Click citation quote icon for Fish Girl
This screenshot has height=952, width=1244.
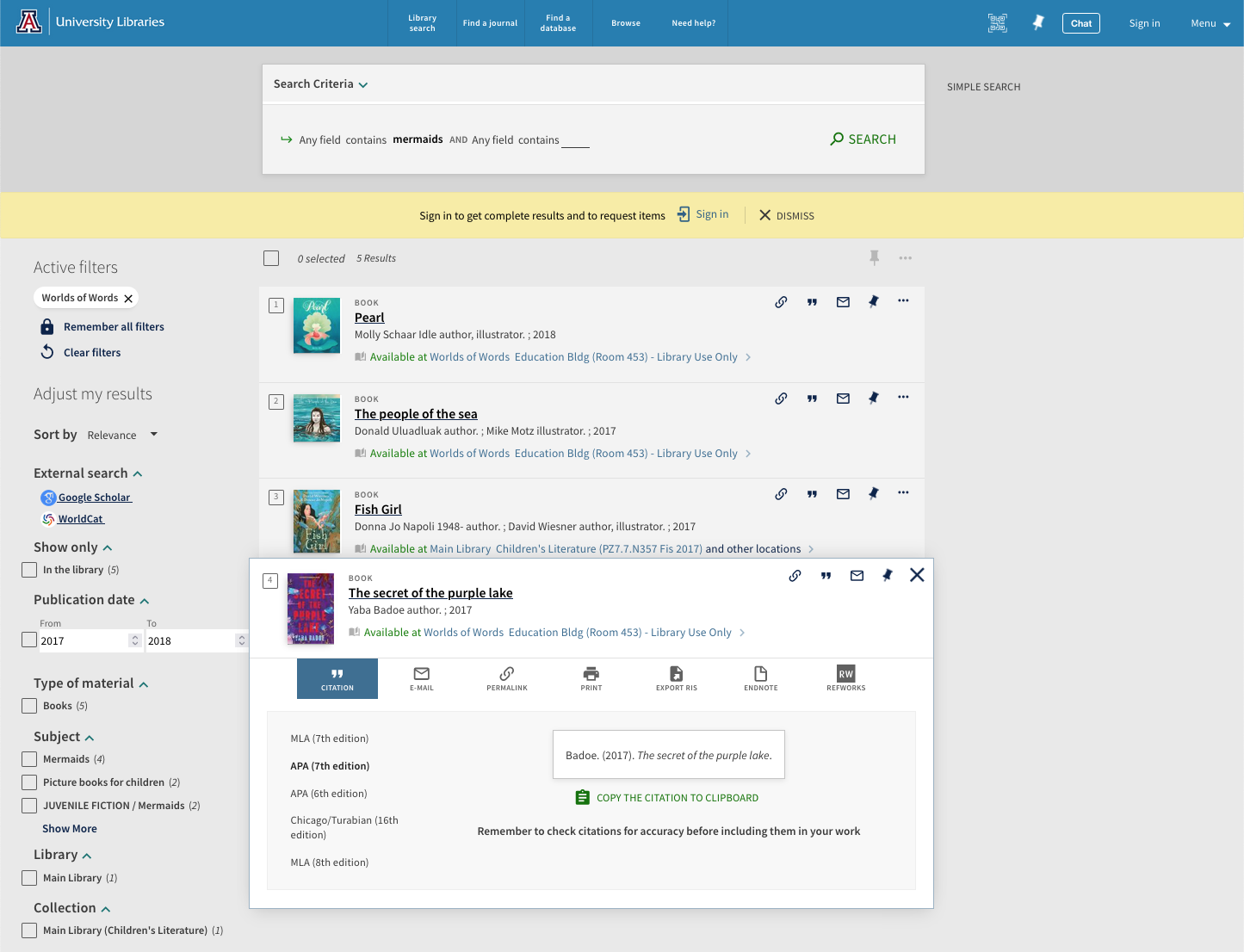click(812, 494)
